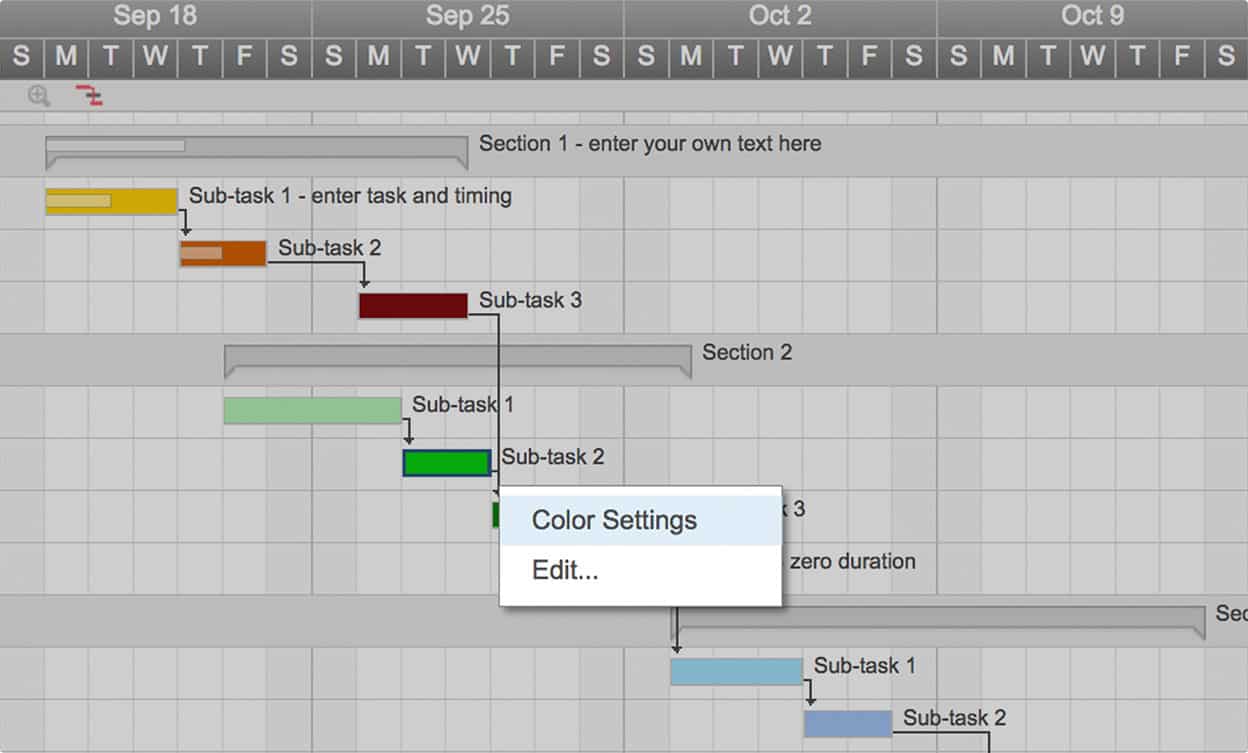This screenshot has height=753, width=1248.
Task: Click the periwinkle blue Sub-task 2 bar
Action: click(848, 724)
